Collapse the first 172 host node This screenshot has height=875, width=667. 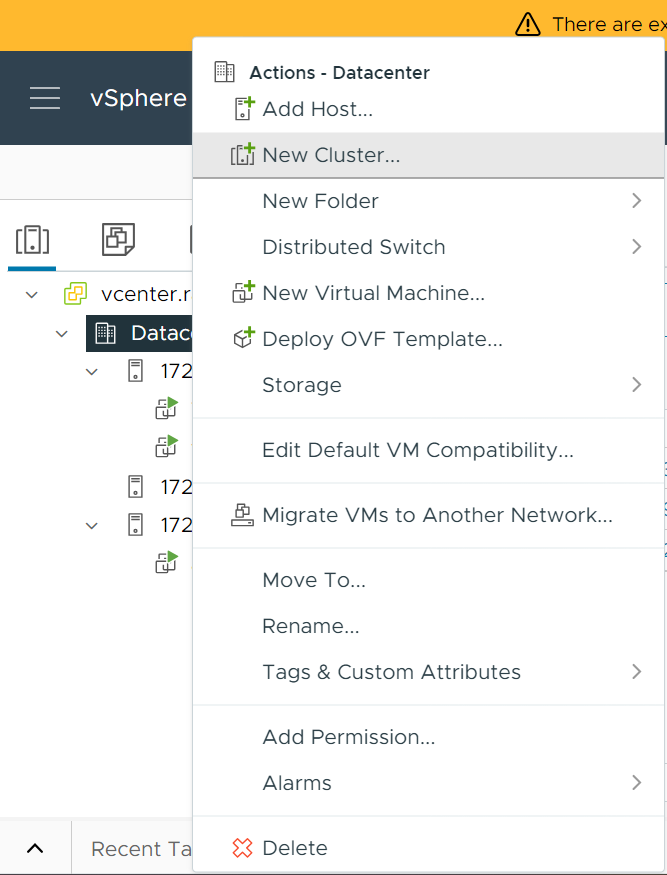pos(92,372)
